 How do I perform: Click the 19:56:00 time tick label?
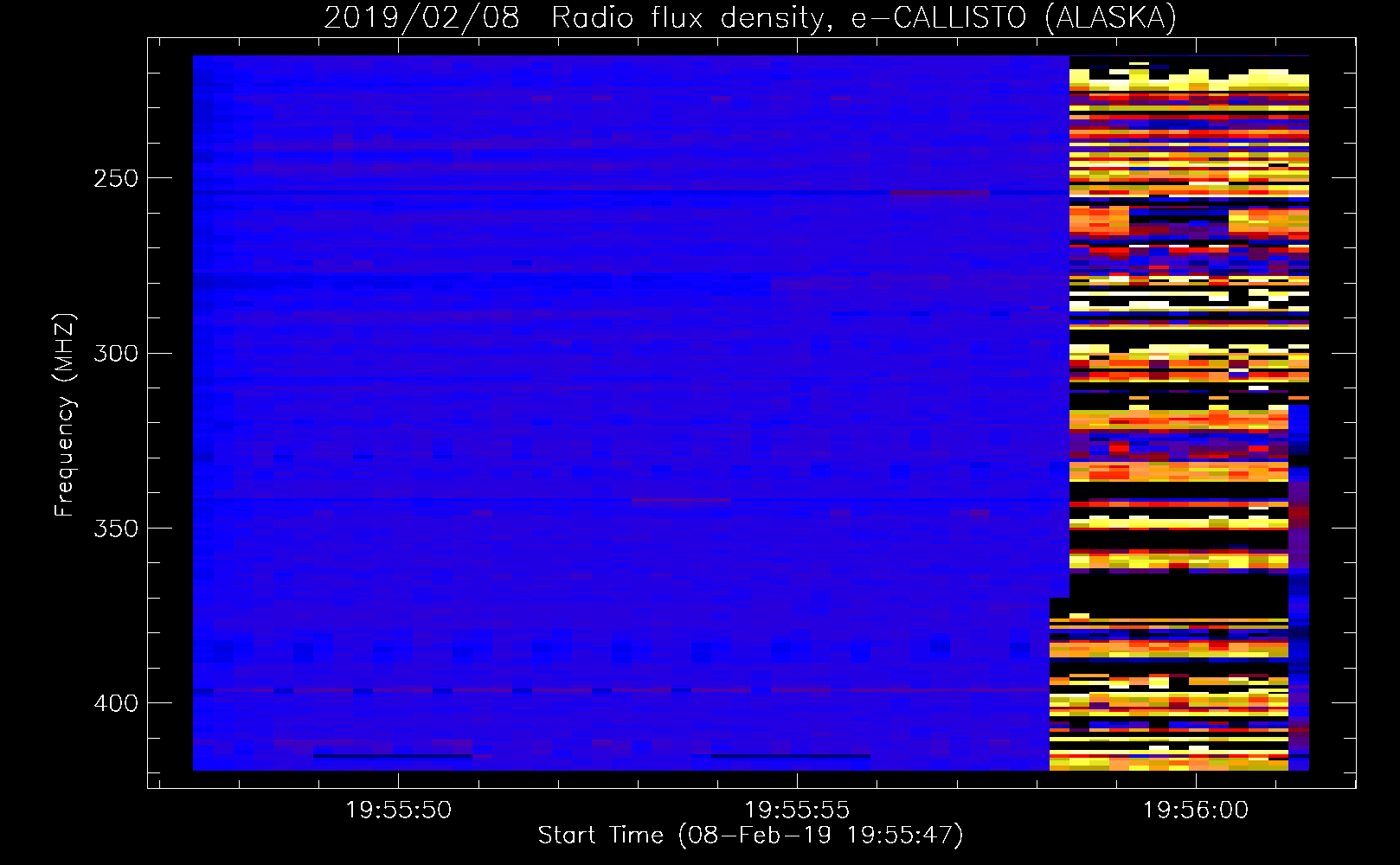[1196, 810]
